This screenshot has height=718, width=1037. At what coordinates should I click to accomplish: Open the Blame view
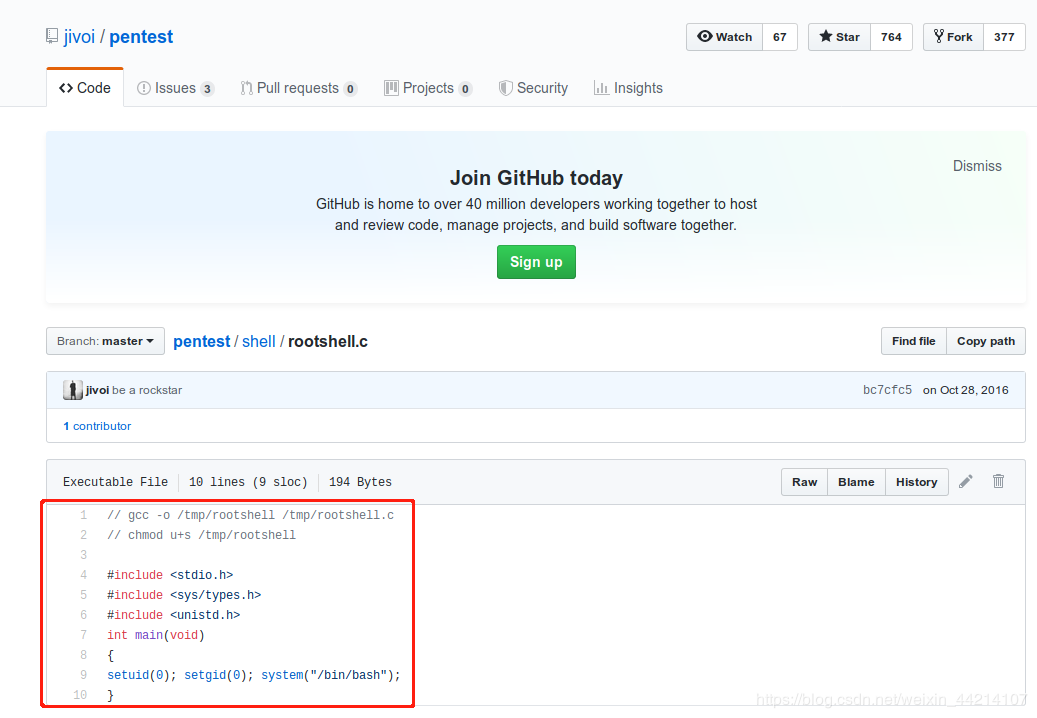pos(856,482)
